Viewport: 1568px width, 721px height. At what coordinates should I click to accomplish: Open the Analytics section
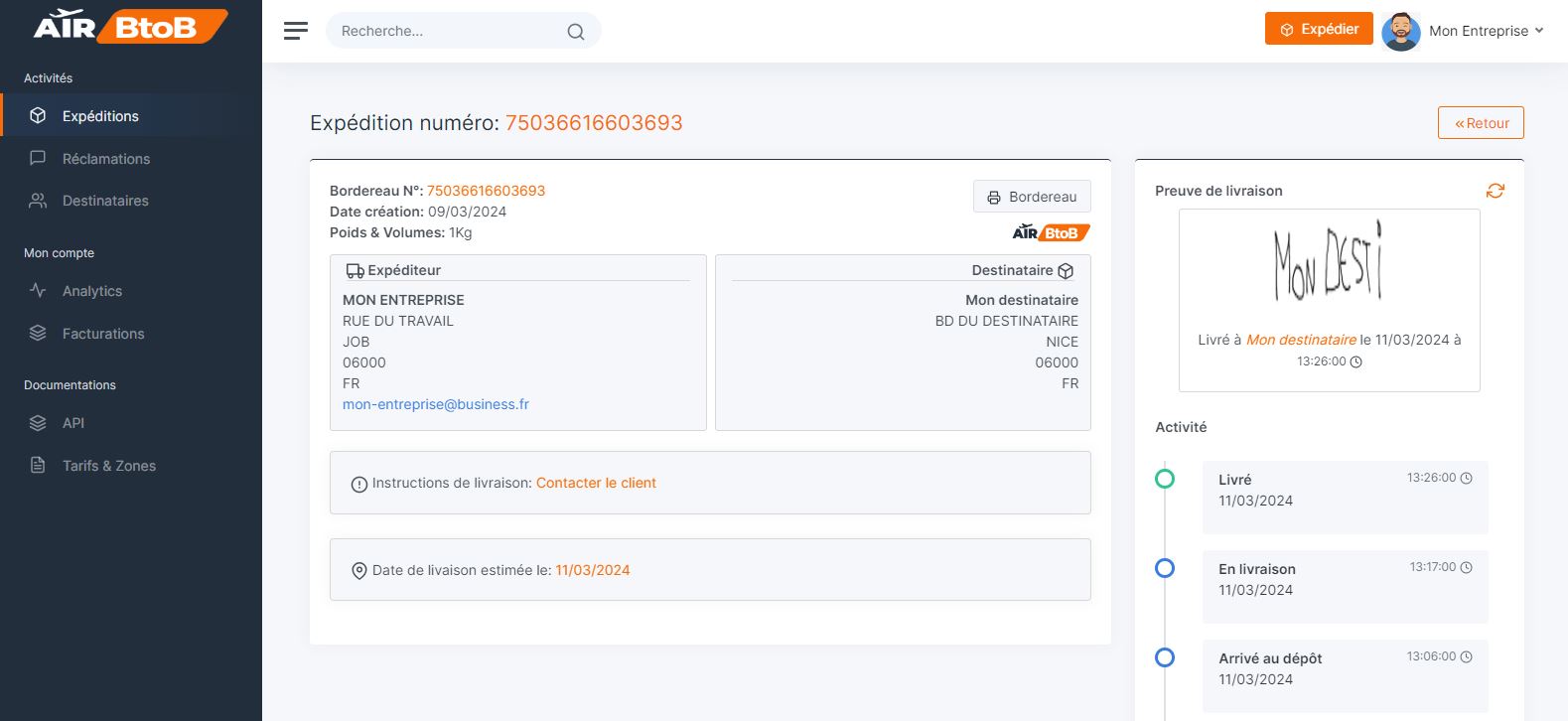click(x=91, y=291)
